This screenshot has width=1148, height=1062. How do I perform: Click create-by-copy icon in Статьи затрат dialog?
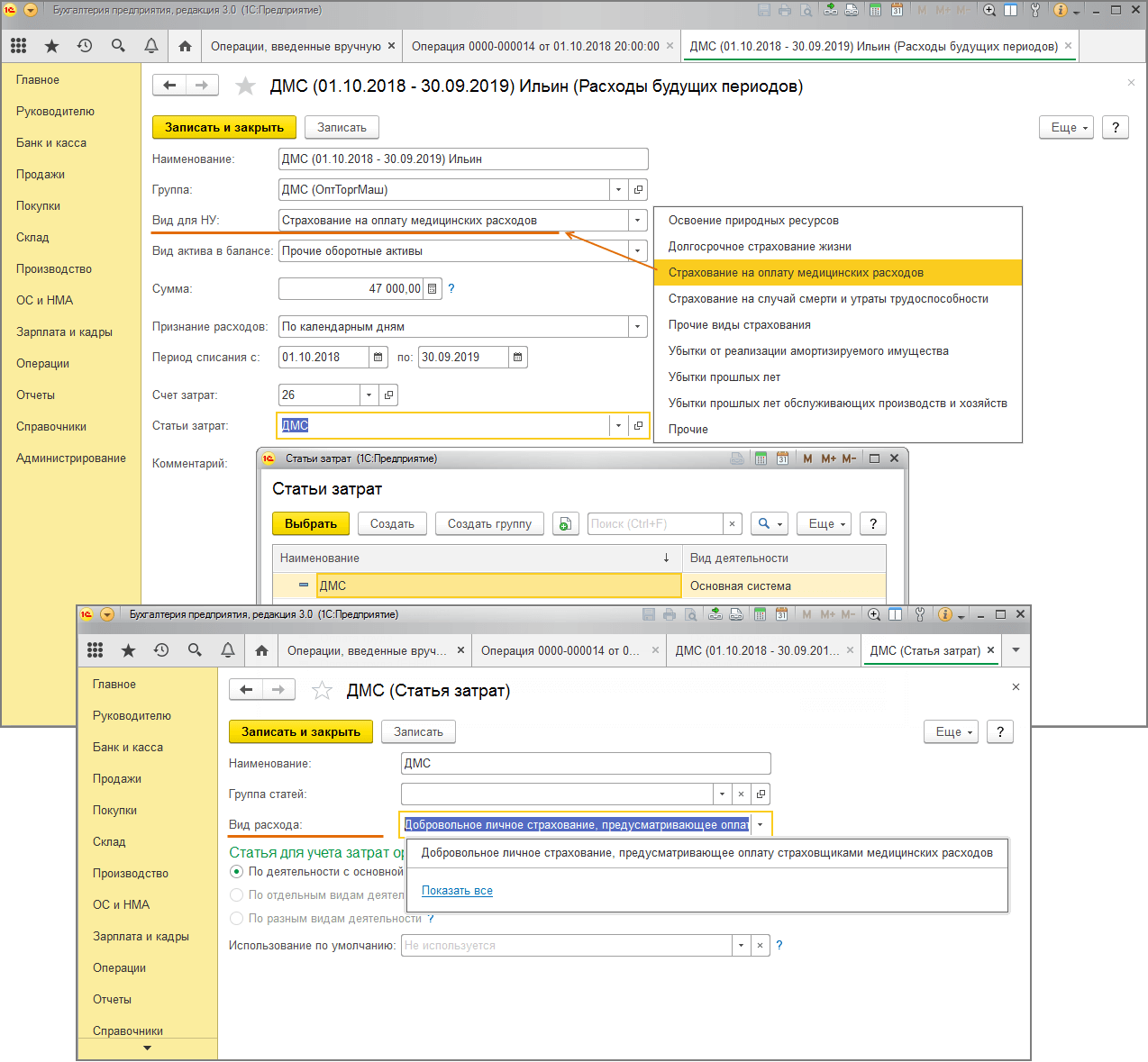(565, 524)
